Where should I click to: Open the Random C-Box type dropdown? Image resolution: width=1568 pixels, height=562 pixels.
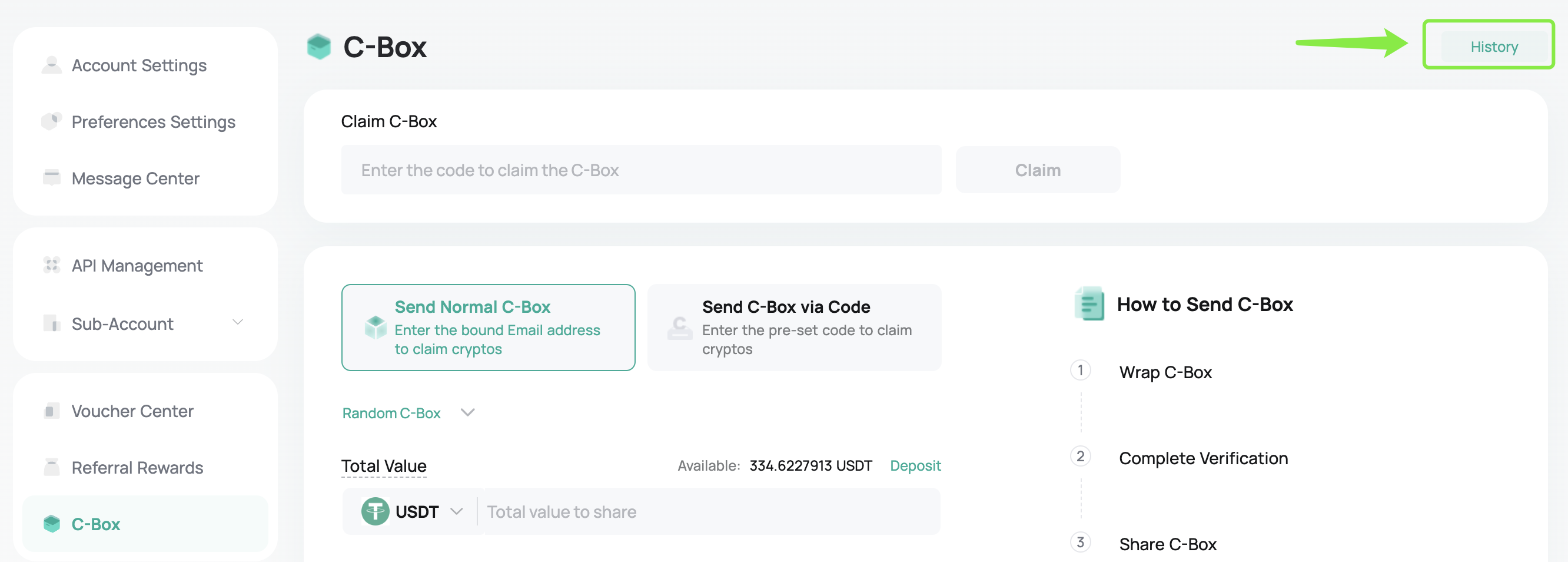(408, 412)
